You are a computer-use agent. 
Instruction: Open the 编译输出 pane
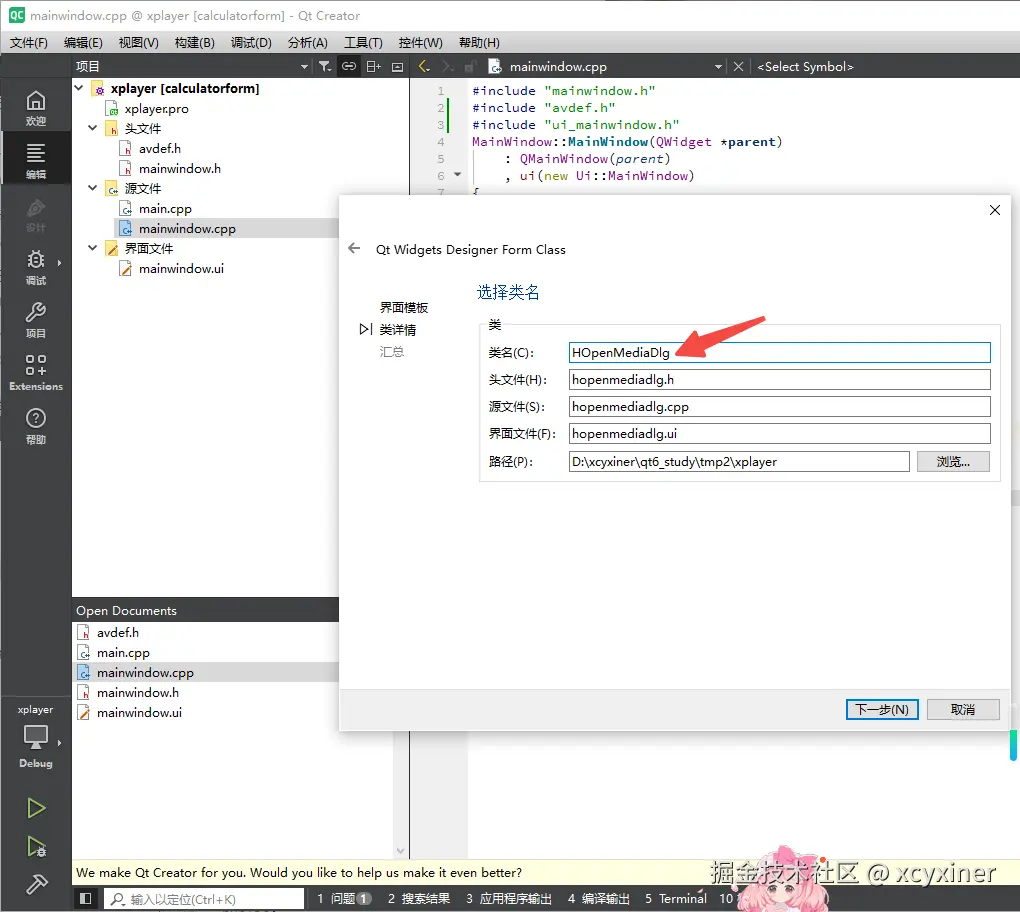click(x=598, y=898)
